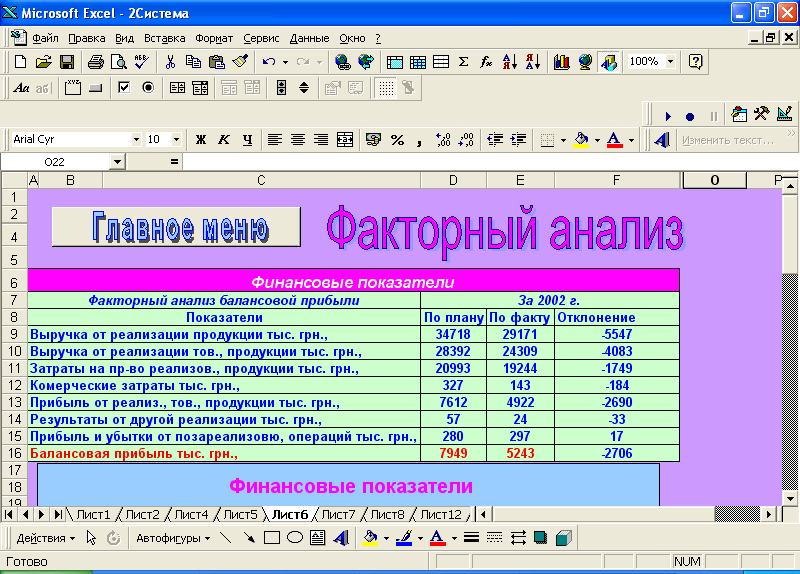Click the Record Macro dot icon
Image resolution: width=800 pixels, height=574 pixels.
coord(690,116)
